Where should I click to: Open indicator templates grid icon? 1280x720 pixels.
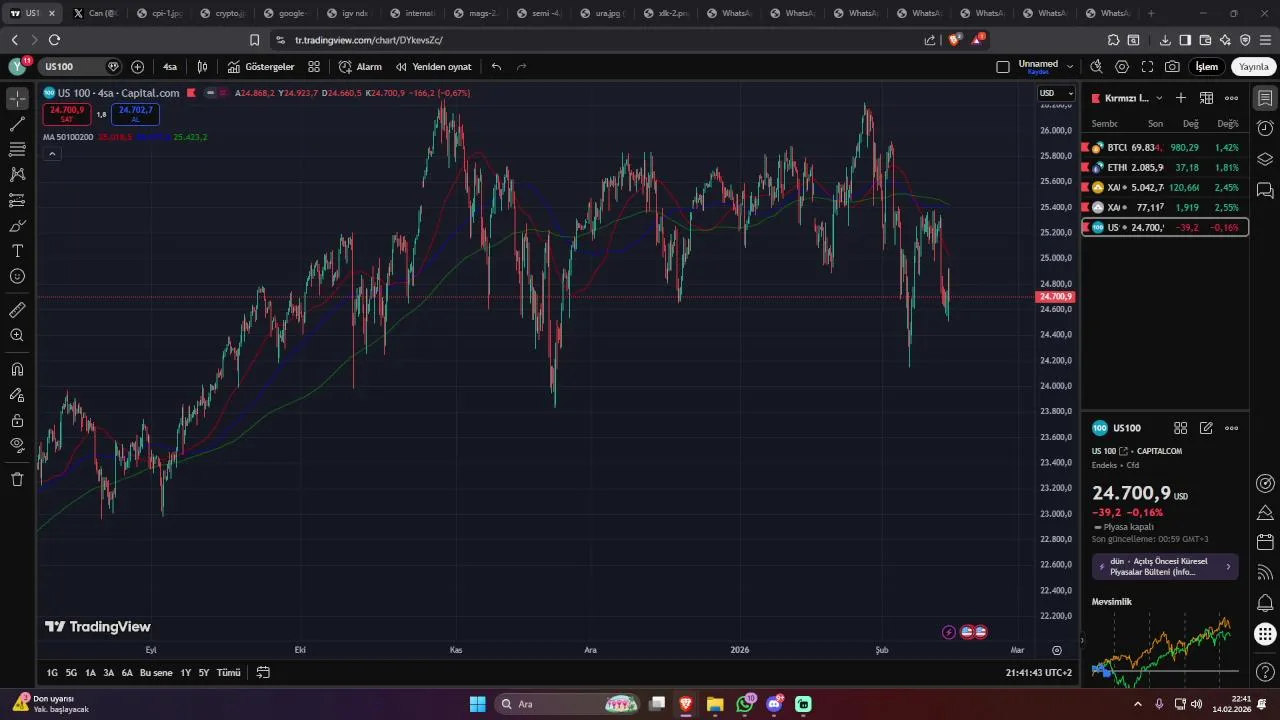(x=314, y=67)
